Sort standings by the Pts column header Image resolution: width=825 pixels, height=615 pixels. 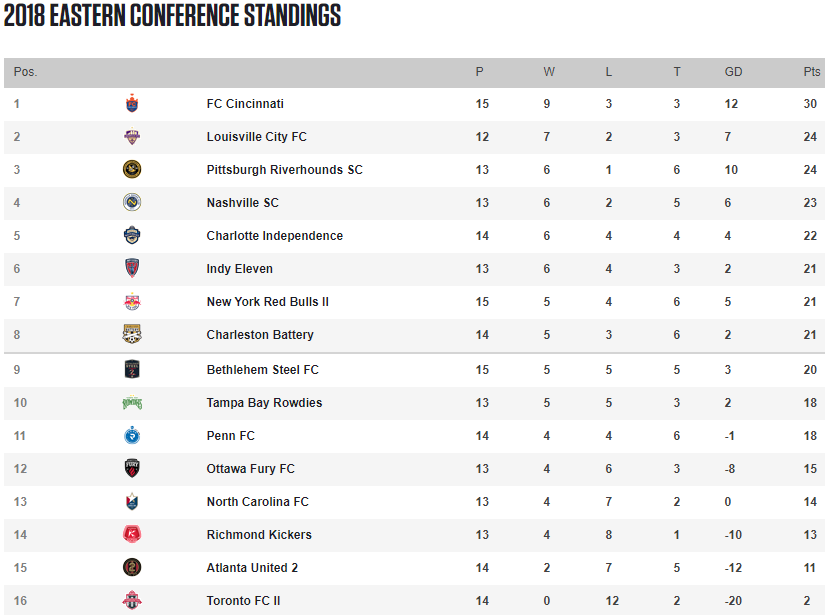tap(811, 72)
